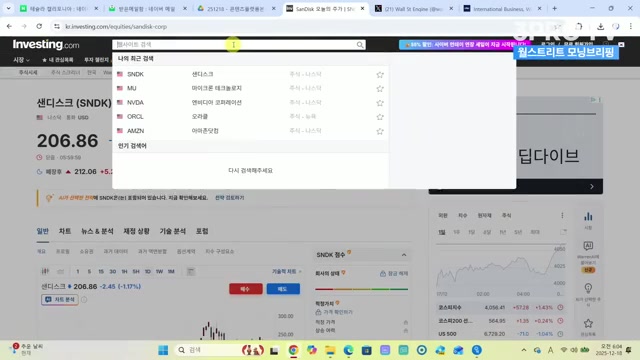This screenshot has width=640, height=360.
Task: Select ORCL recent search result
Action: point(250,117)
